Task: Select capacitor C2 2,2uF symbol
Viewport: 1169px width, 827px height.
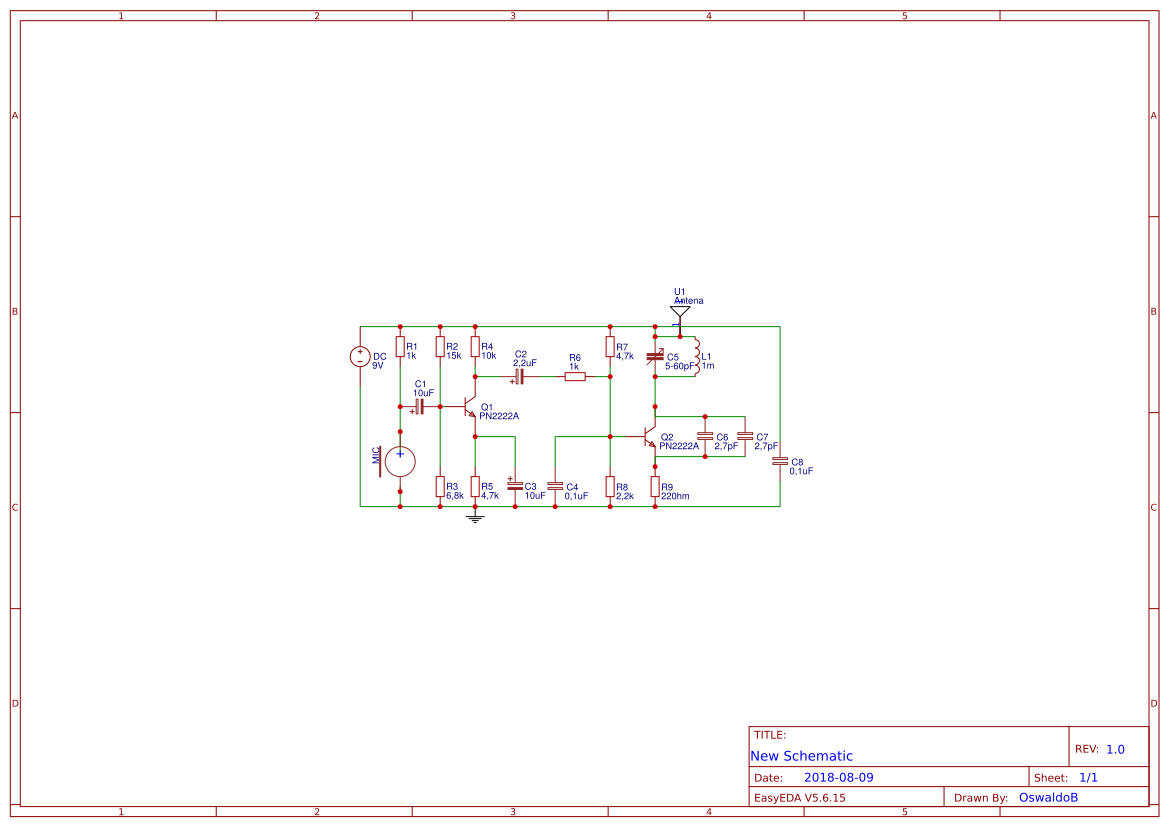Action: pos(519,377)
